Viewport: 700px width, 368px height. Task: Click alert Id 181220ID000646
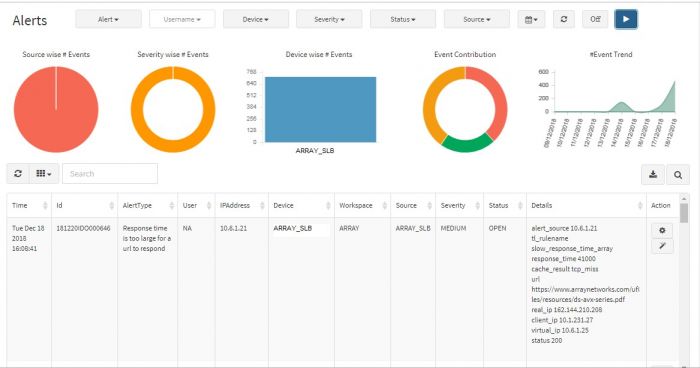[x=83, y=228]
